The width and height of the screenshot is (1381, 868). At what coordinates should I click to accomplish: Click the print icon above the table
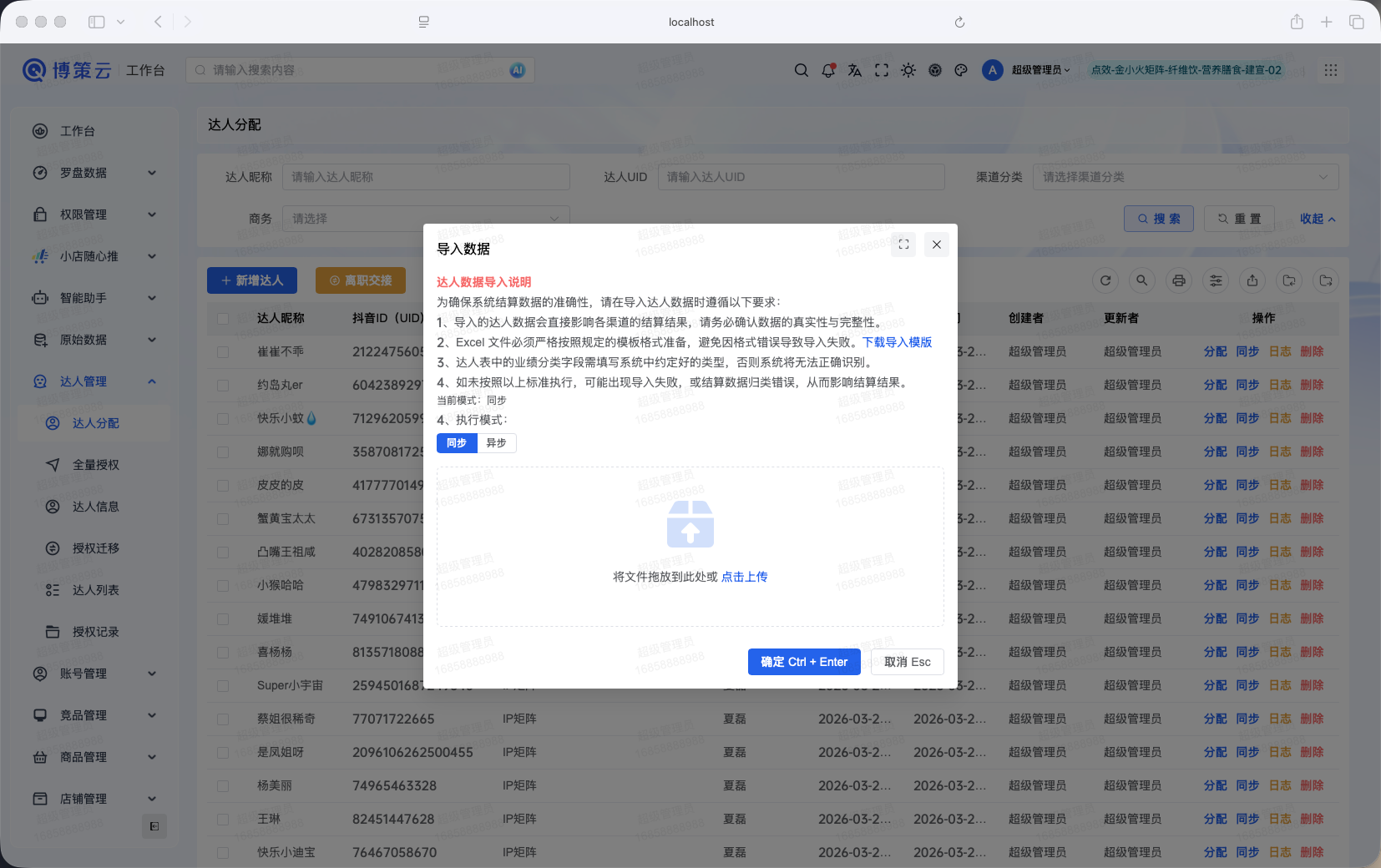click(1179, 280)
